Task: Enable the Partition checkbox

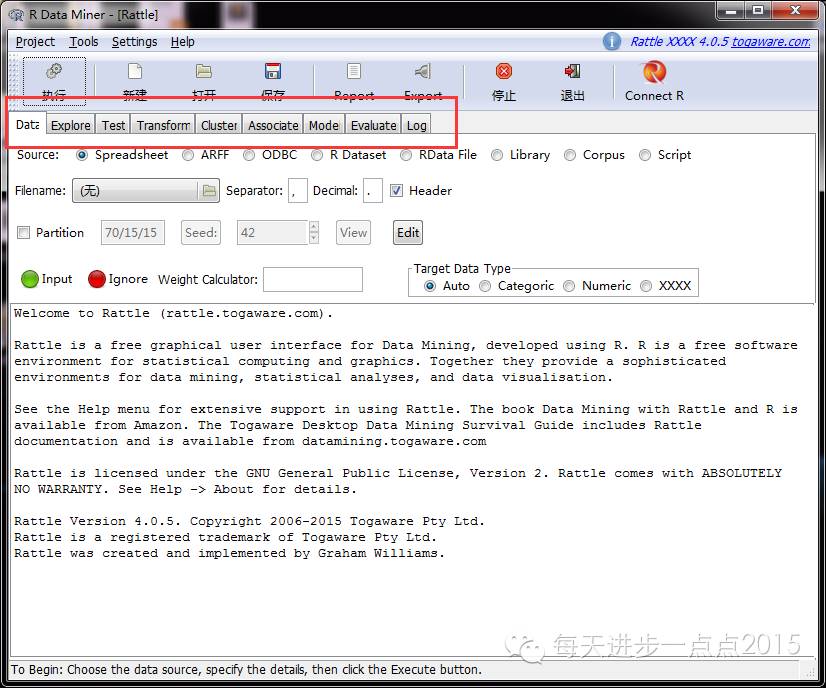Action: 23,232
